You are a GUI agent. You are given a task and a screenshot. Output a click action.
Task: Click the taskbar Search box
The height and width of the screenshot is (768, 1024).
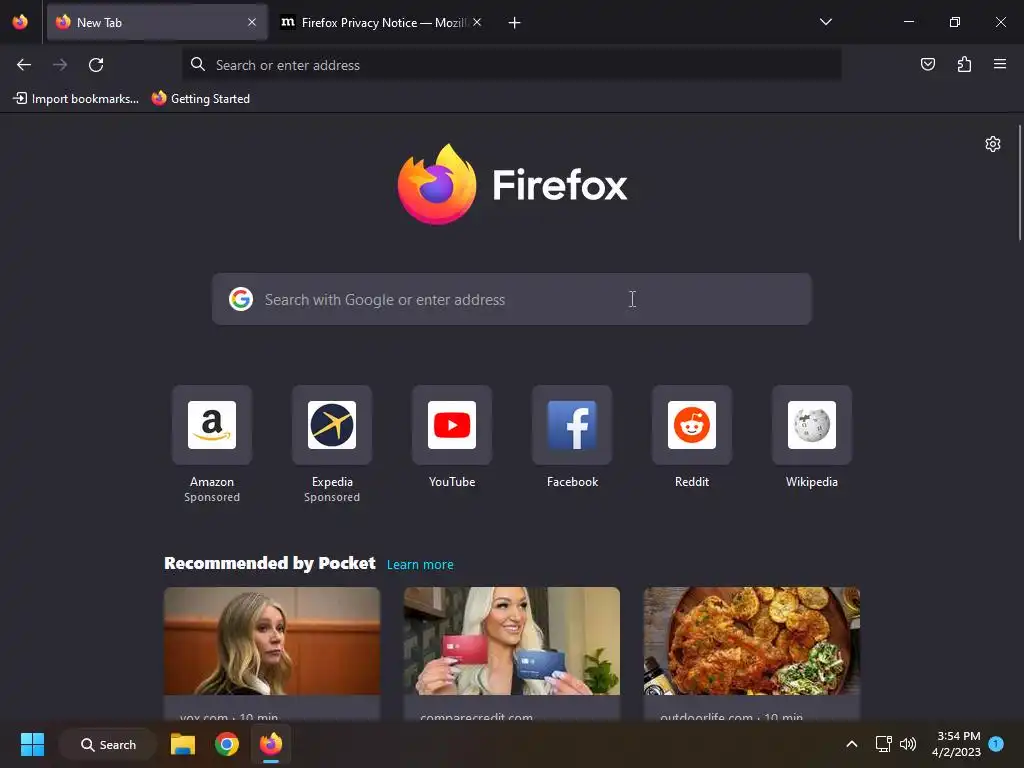pyautogui.click(x=108, y=744)
